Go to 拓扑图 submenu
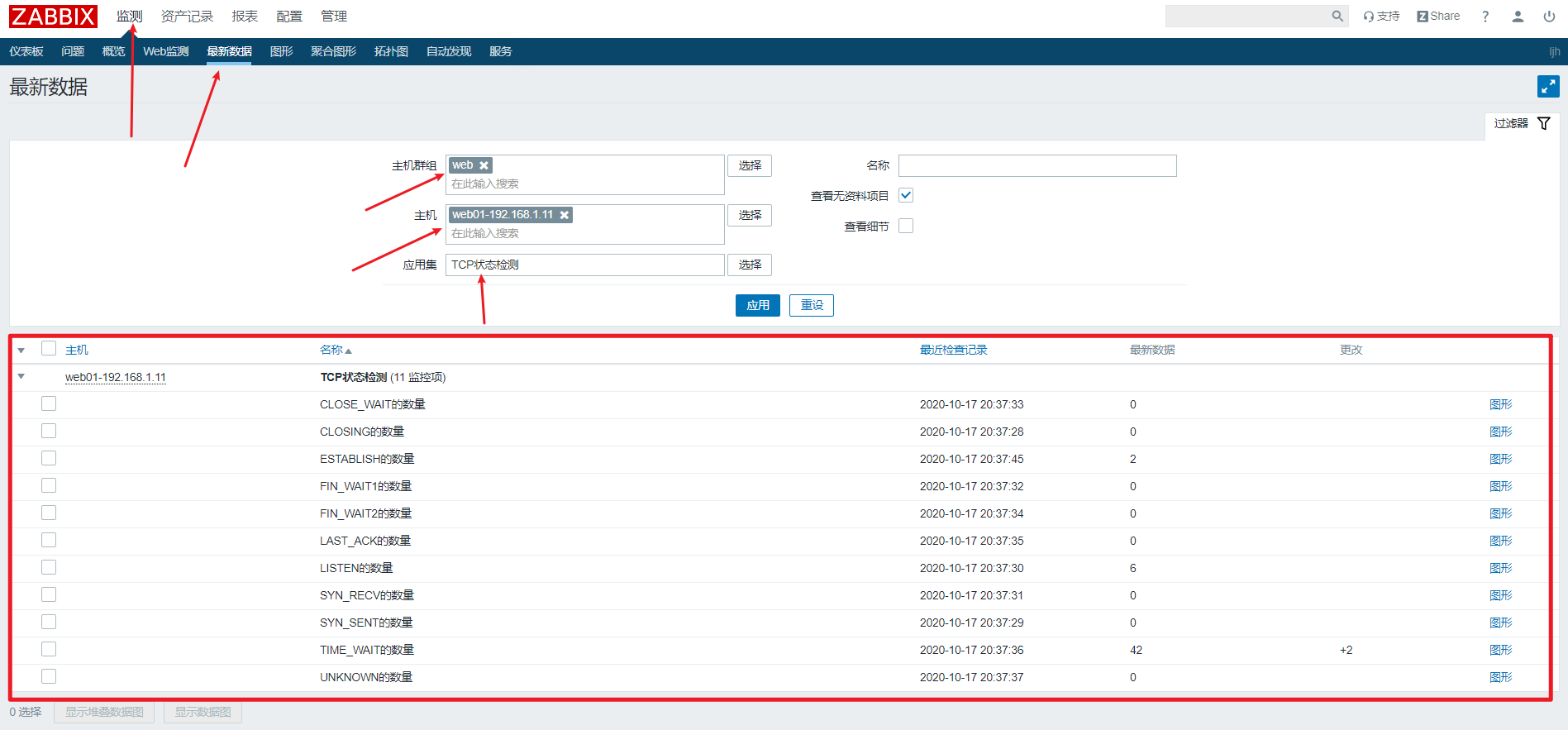The height and width of the screenshot is (730, 1568). 391,51
